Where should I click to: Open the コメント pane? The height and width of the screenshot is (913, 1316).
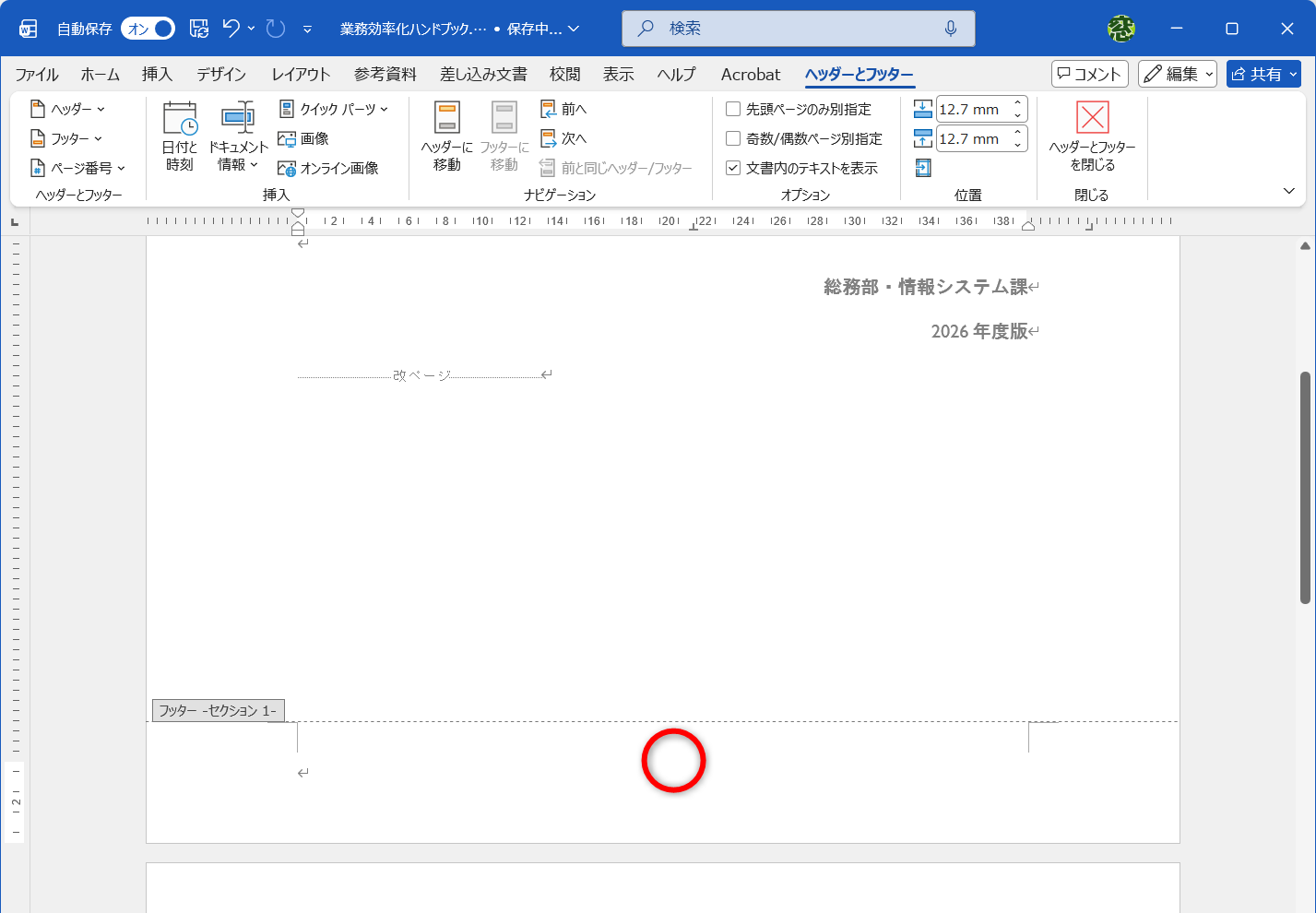pos(1090,74)
